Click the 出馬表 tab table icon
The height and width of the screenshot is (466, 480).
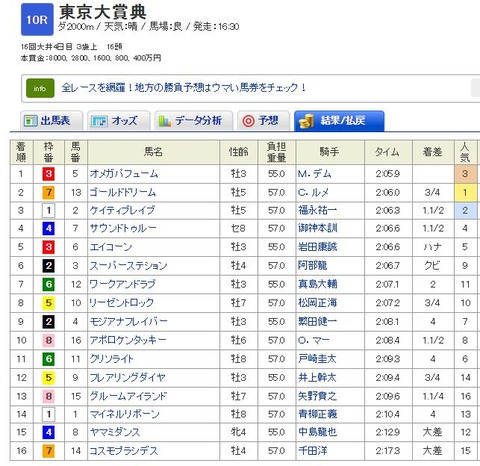click(x=31, y=121)
